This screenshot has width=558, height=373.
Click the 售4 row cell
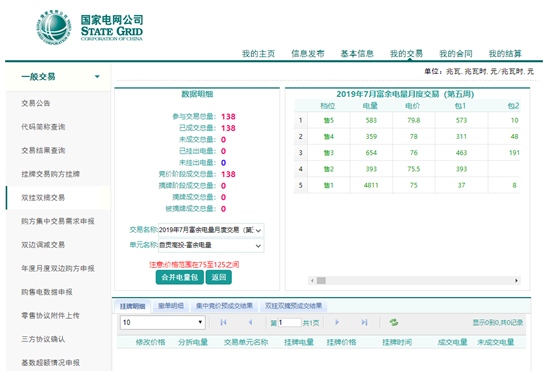tap(328, 137)
